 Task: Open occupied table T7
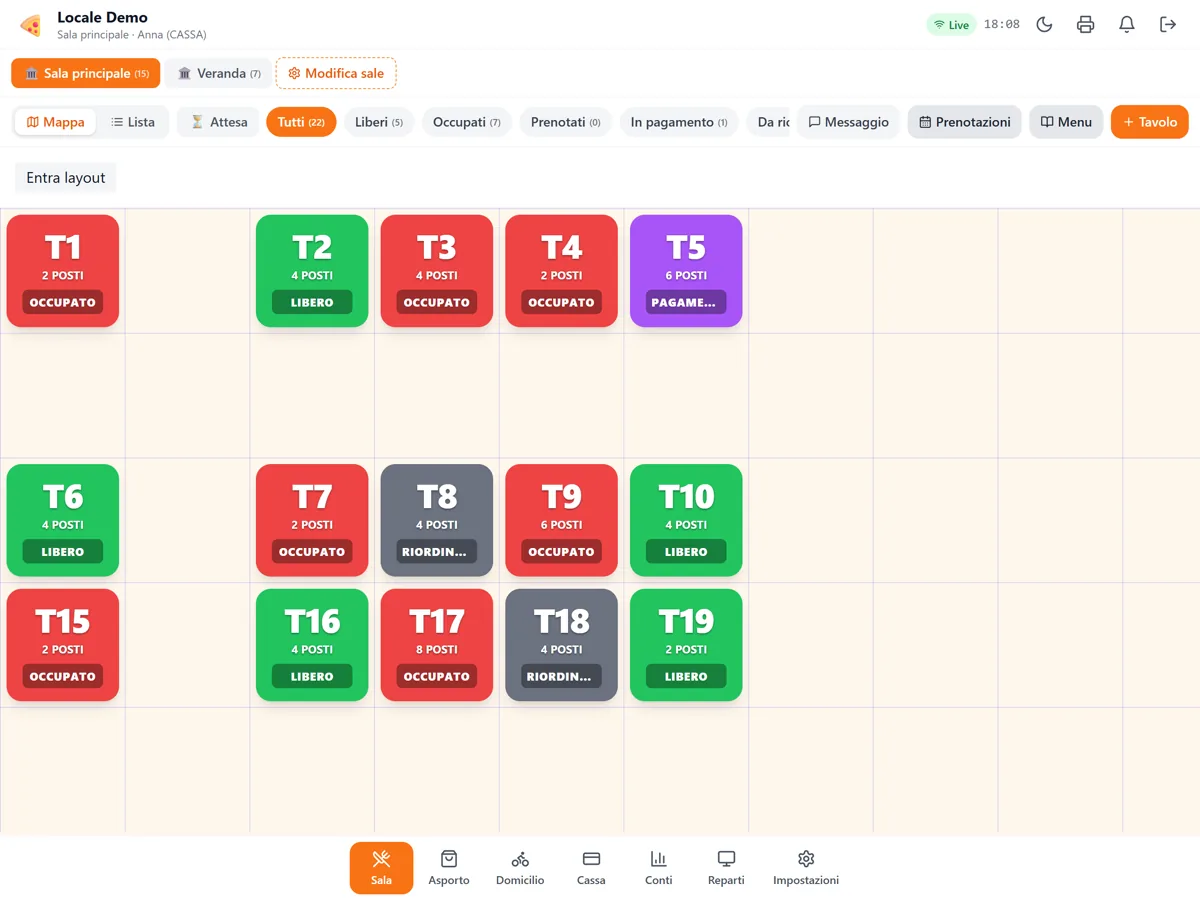[x=312, y=520]
